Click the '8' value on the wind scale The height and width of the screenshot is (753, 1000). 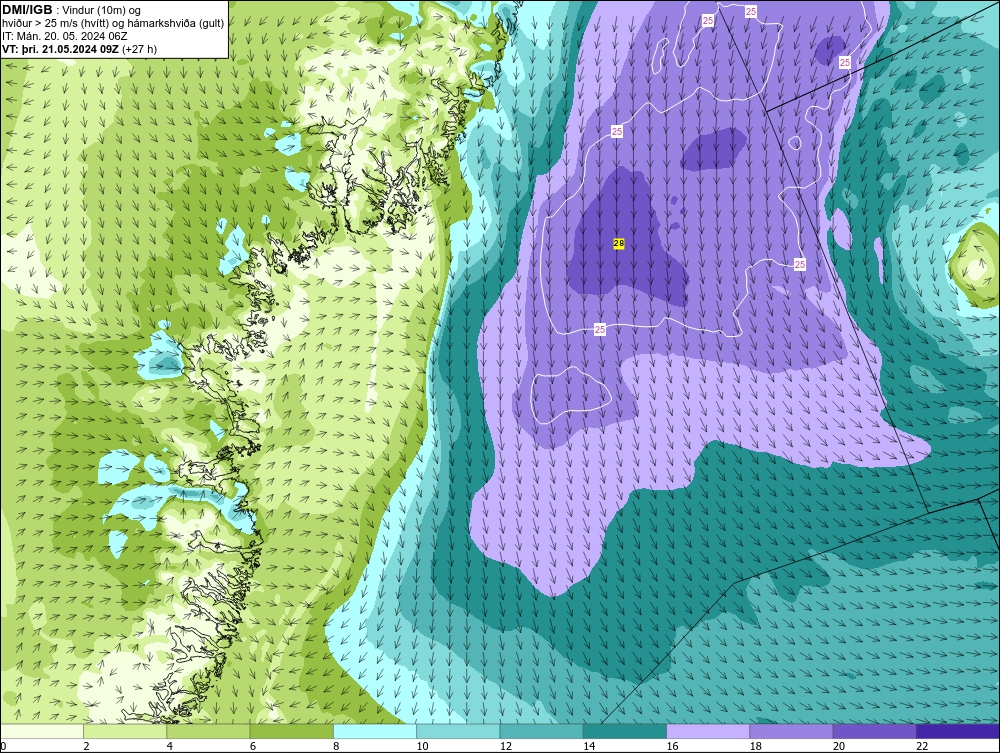pos(336,746)
